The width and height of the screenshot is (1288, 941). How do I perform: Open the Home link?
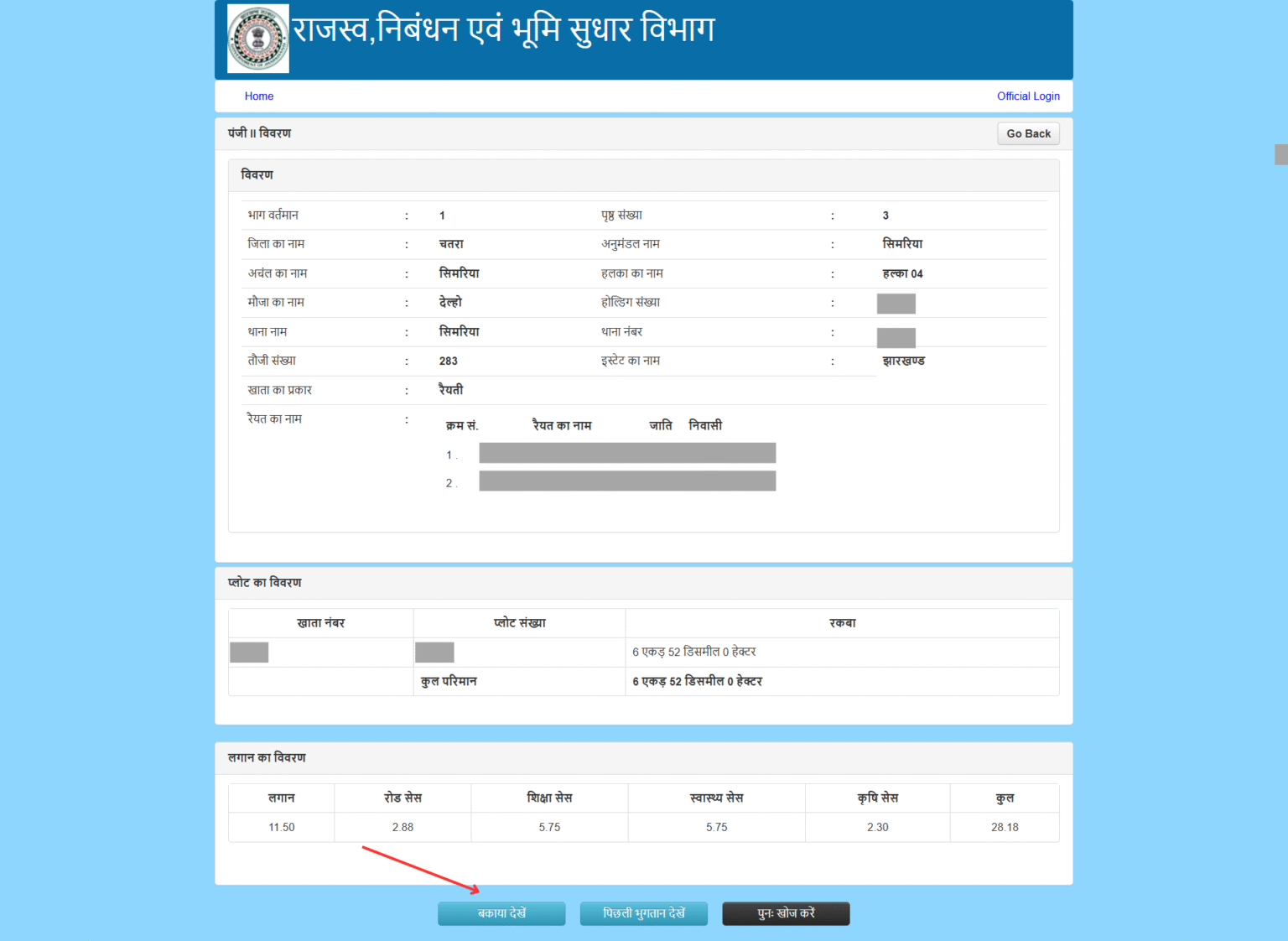[x=258, y=96]
